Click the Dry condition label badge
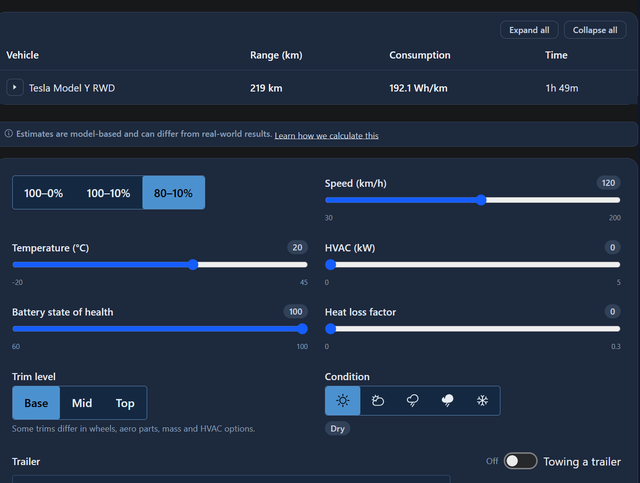 pyautogui.click(x=338, y=429)
